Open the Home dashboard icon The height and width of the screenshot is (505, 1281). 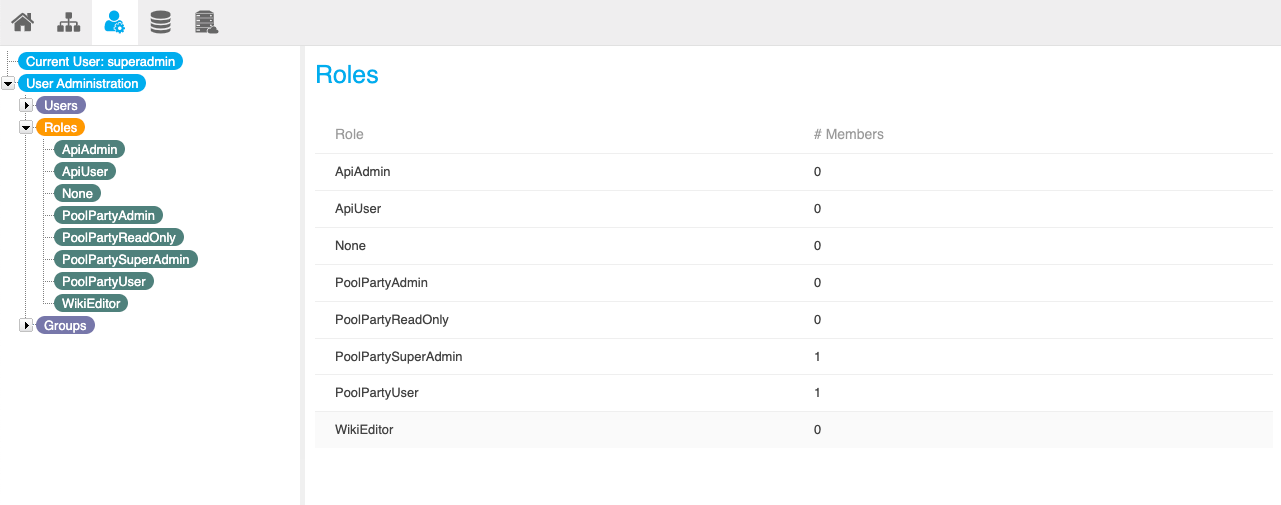(22, 22)
